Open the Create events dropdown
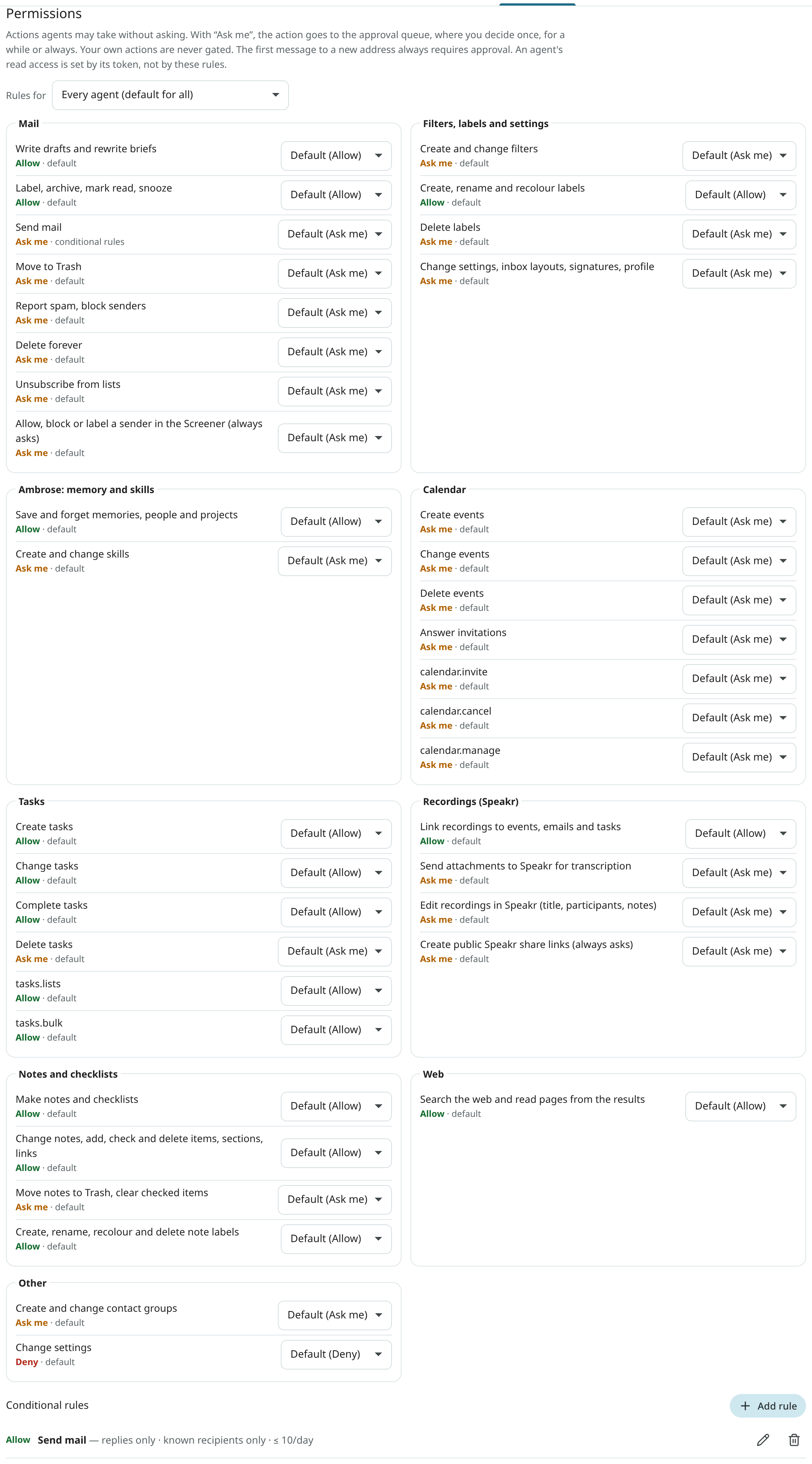The width and height of the screenshot is (812, 1464). pos(739,522)
